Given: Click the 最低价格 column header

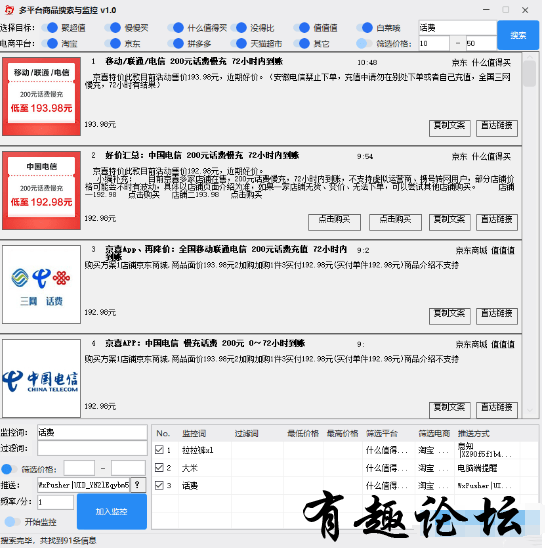Looking at the screenshot, I should pos(303,434).
